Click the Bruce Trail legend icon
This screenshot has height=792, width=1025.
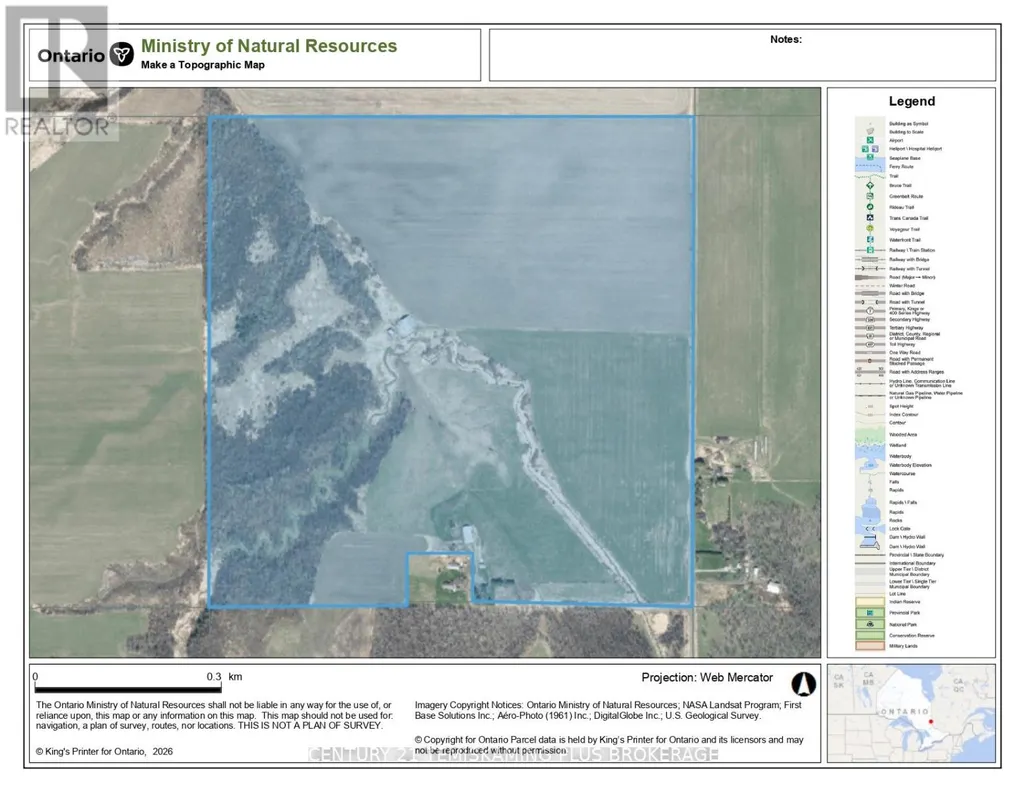click(x=870, y=186)
